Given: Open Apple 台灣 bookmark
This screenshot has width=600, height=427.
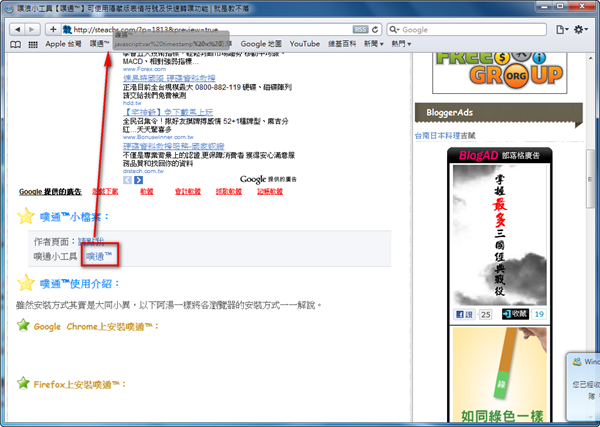Looking at the screenshot, I should coord(63,44).
